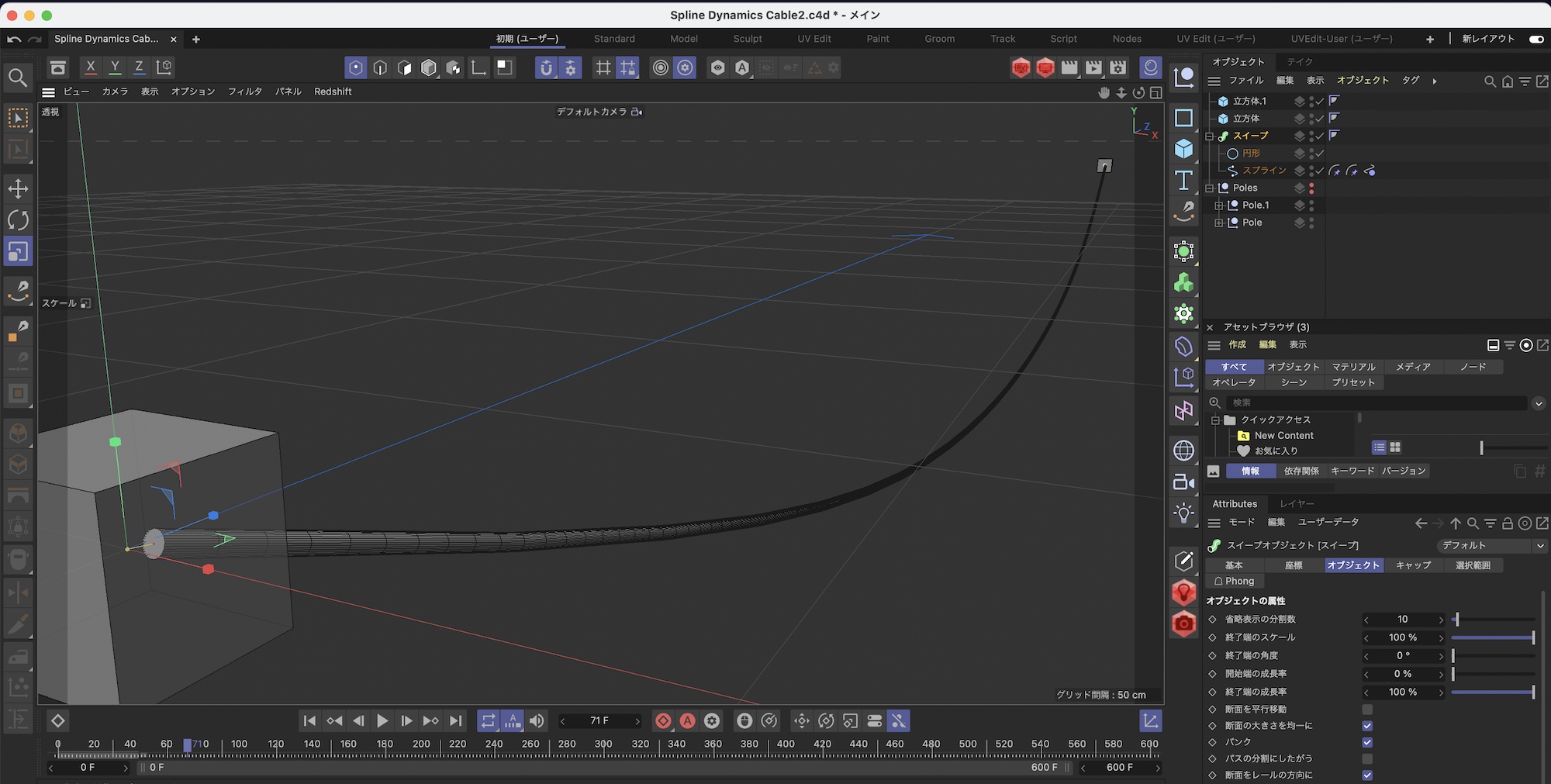Click the マテリアル filter button
This screenshot has height=784, width=1551.
[1353, 367]
